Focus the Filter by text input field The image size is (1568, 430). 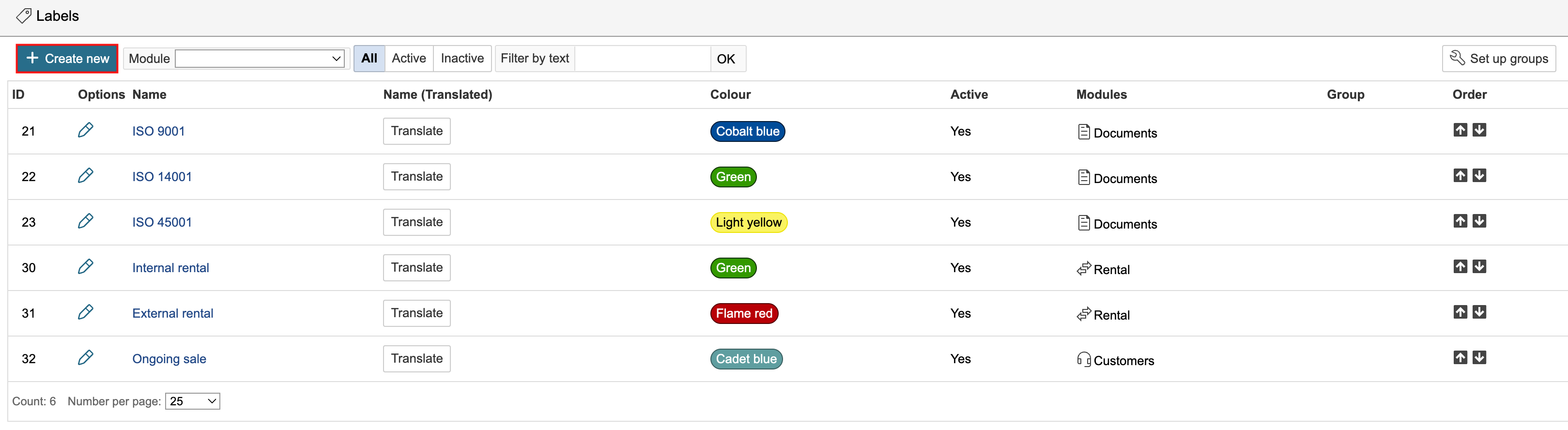tap(642, 59)
